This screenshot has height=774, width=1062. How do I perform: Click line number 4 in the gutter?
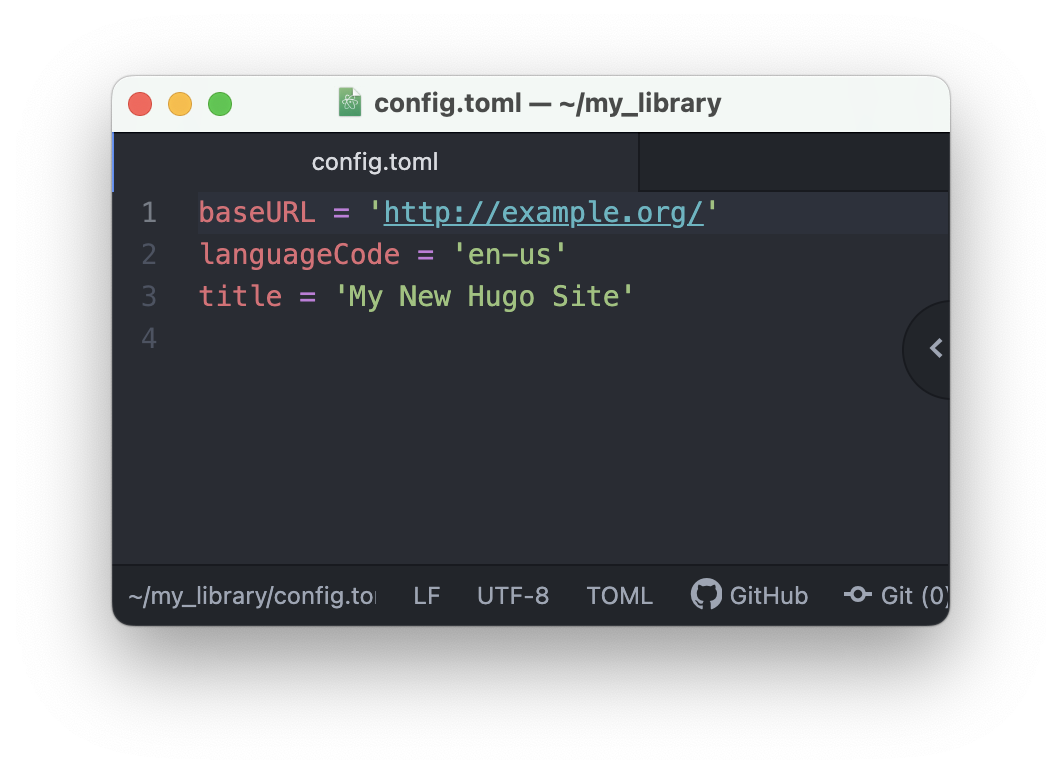click(x=148, y=338)
